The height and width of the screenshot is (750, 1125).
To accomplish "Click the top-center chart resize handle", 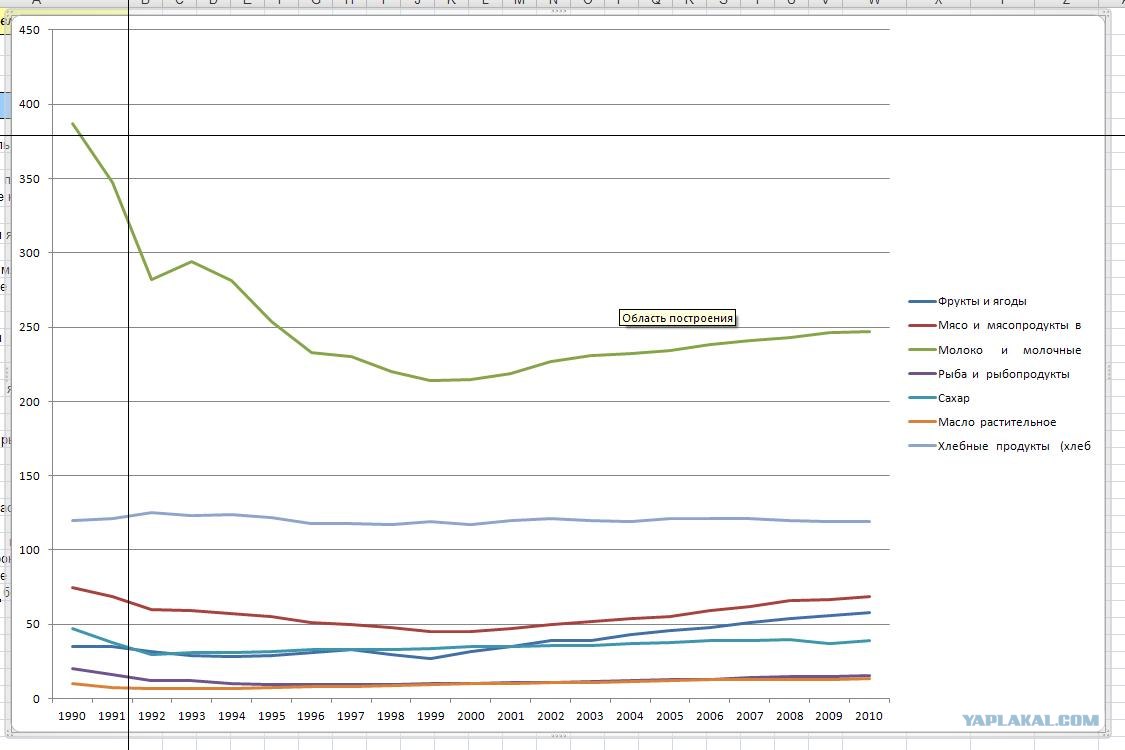I will (x=559, y=12).
